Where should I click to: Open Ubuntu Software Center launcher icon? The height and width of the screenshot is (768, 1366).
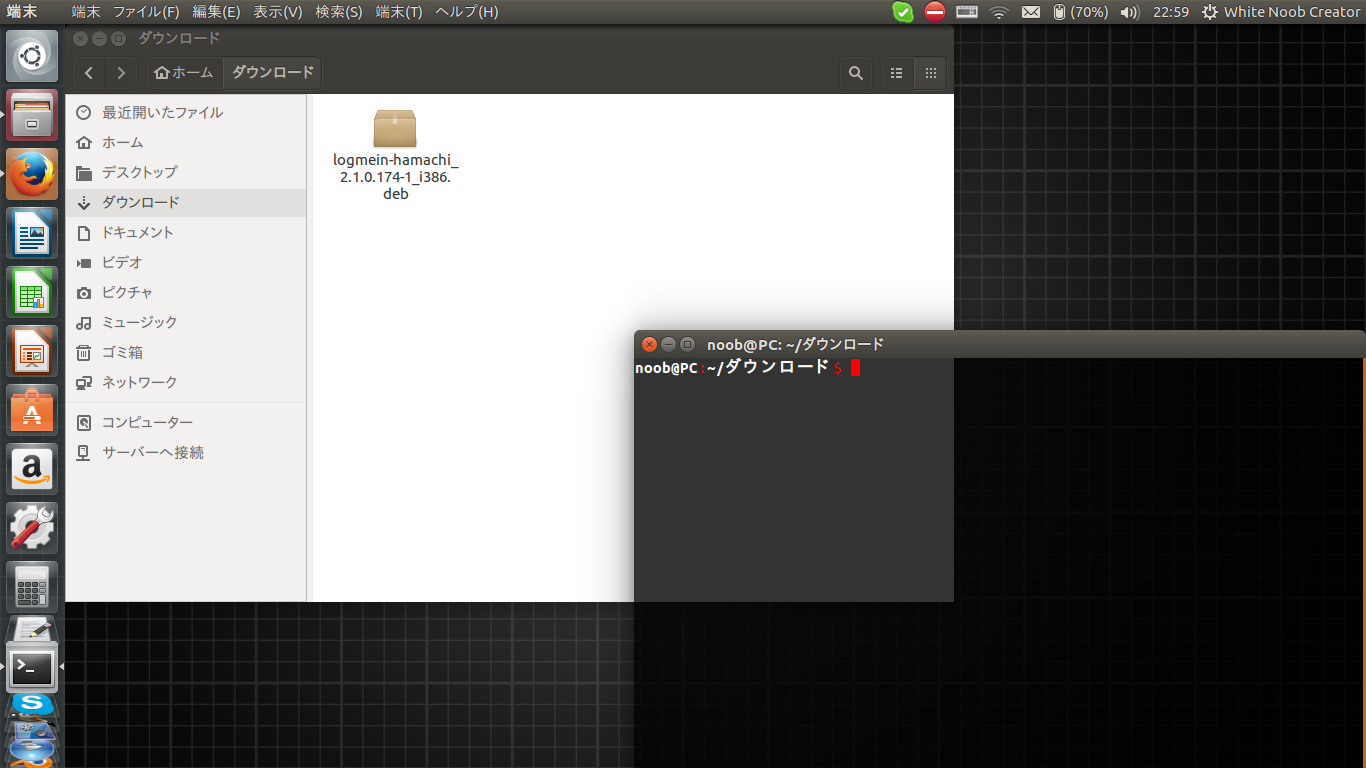click(x=32, y=410)
